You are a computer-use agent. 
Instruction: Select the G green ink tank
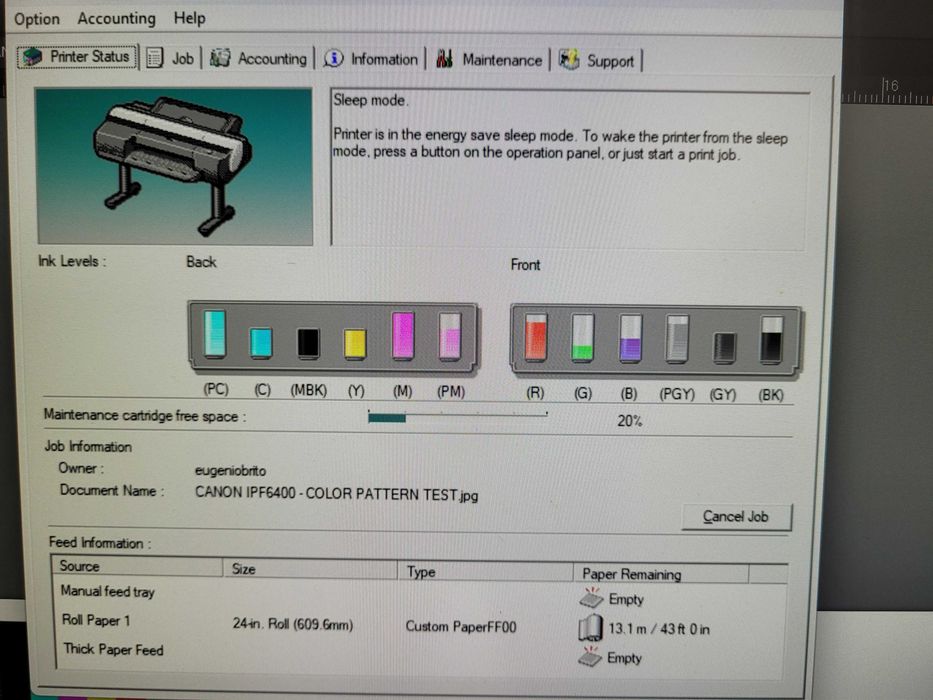(x=583, y=338)
